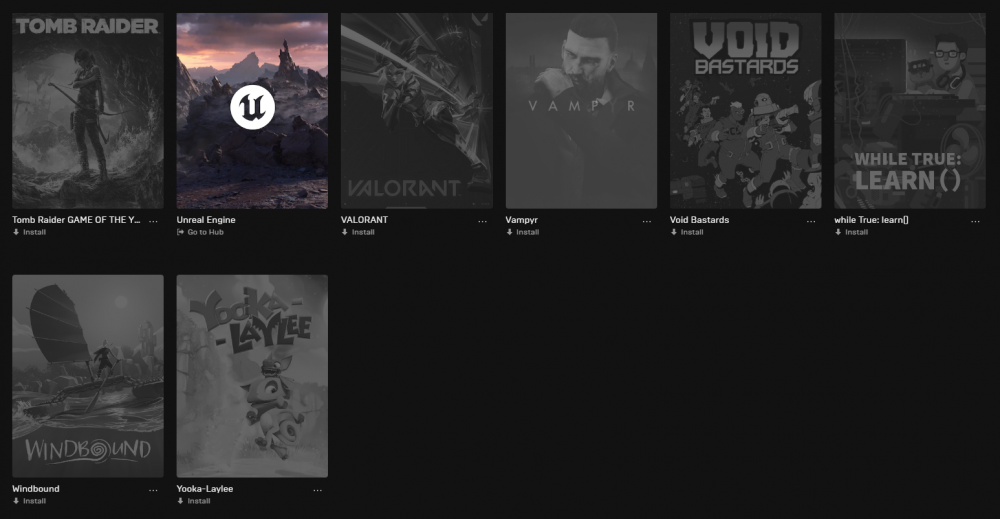This screenshot has height=519, width=1000.
Task: Open the more options for while True: learn()
Action: (x=975, y=221)
